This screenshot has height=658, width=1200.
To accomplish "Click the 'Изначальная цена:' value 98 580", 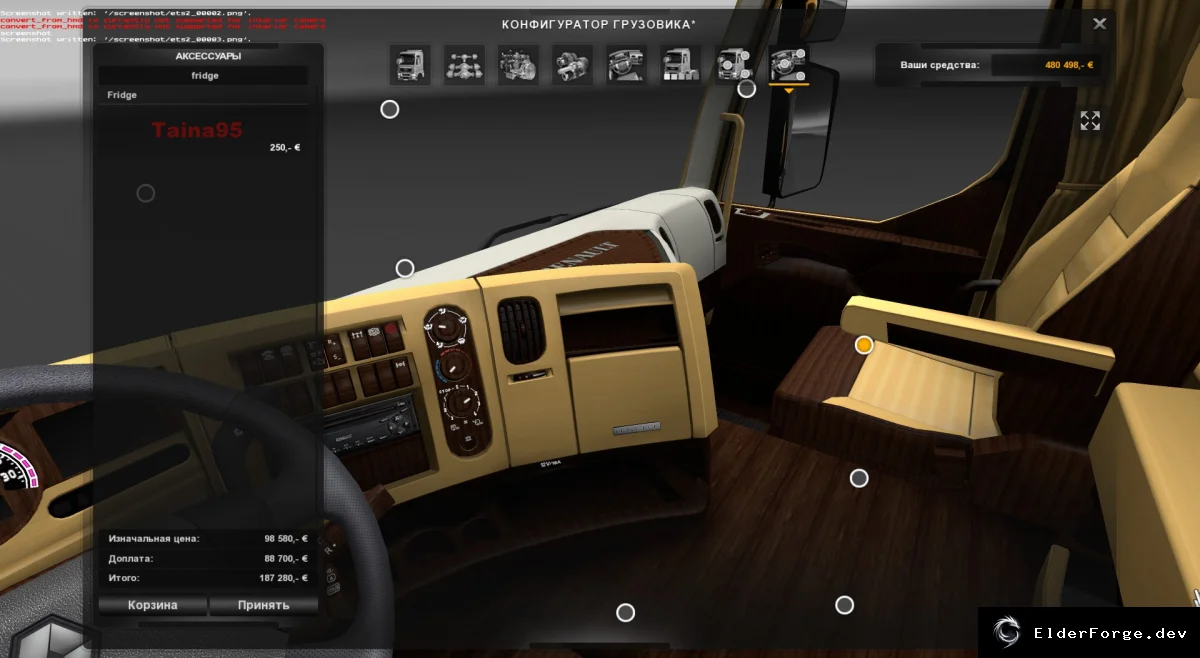I will 286,538.
